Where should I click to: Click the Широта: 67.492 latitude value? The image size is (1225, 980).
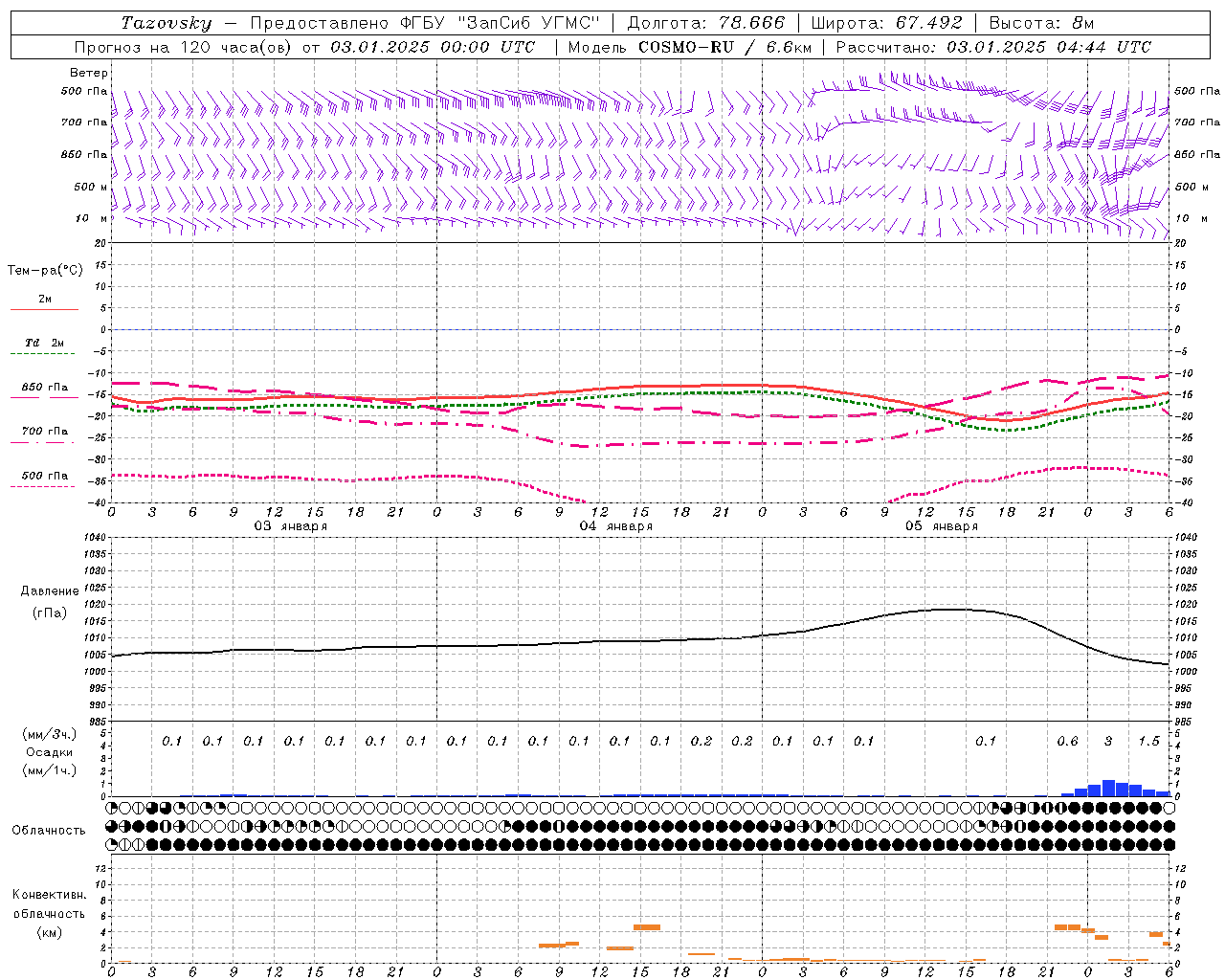886,23
